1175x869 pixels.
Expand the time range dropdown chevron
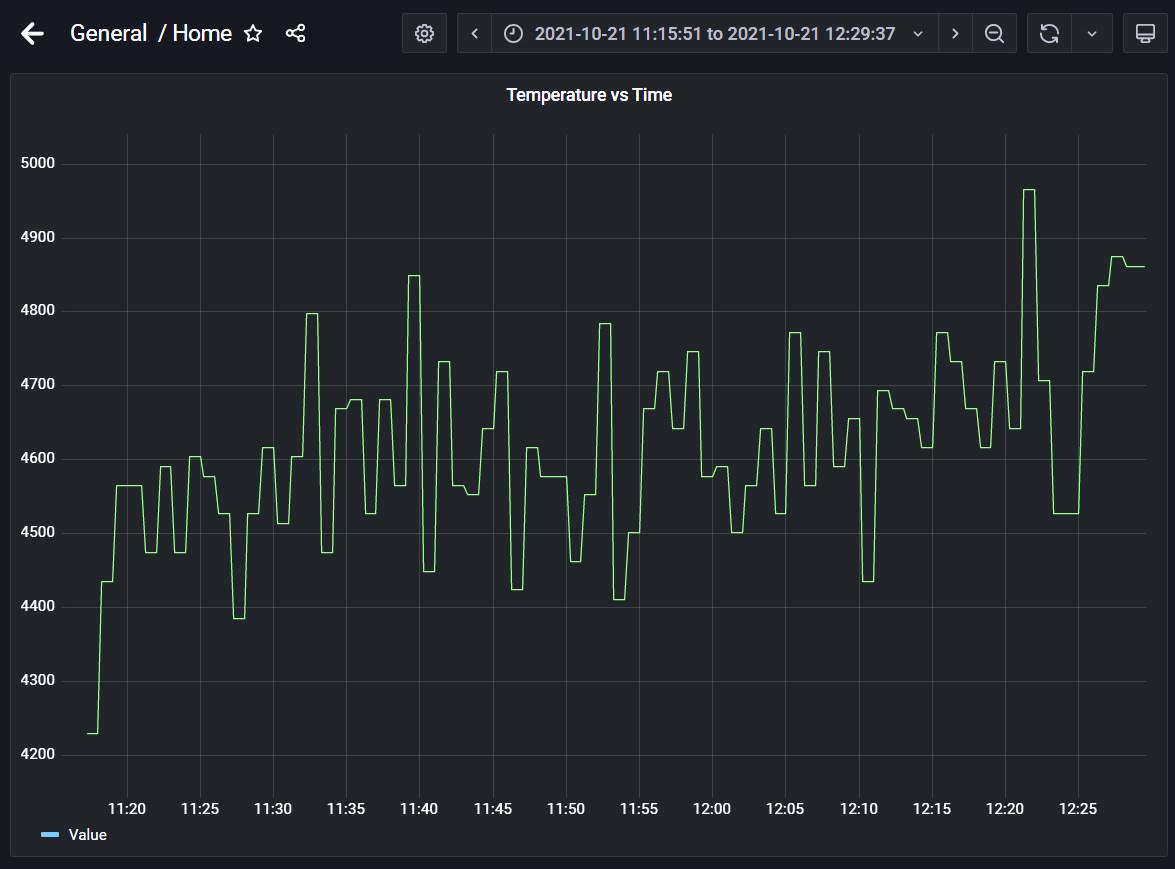918,33
